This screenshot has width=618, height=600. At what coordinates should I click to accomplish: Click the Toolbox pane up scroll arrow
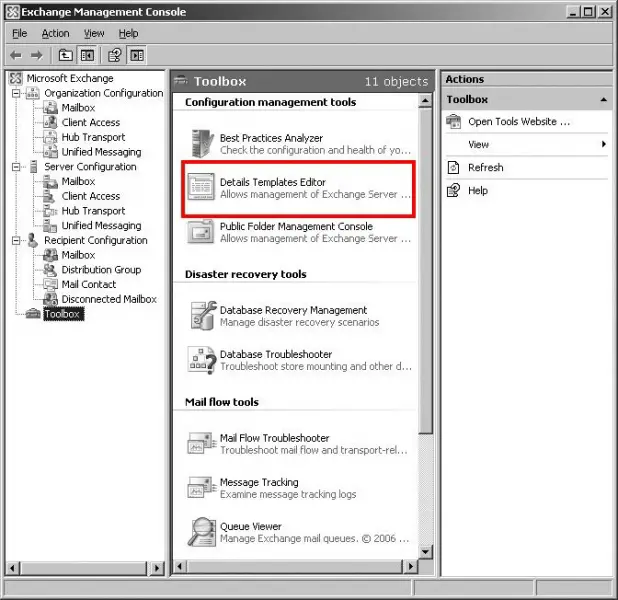coord(425,101)
